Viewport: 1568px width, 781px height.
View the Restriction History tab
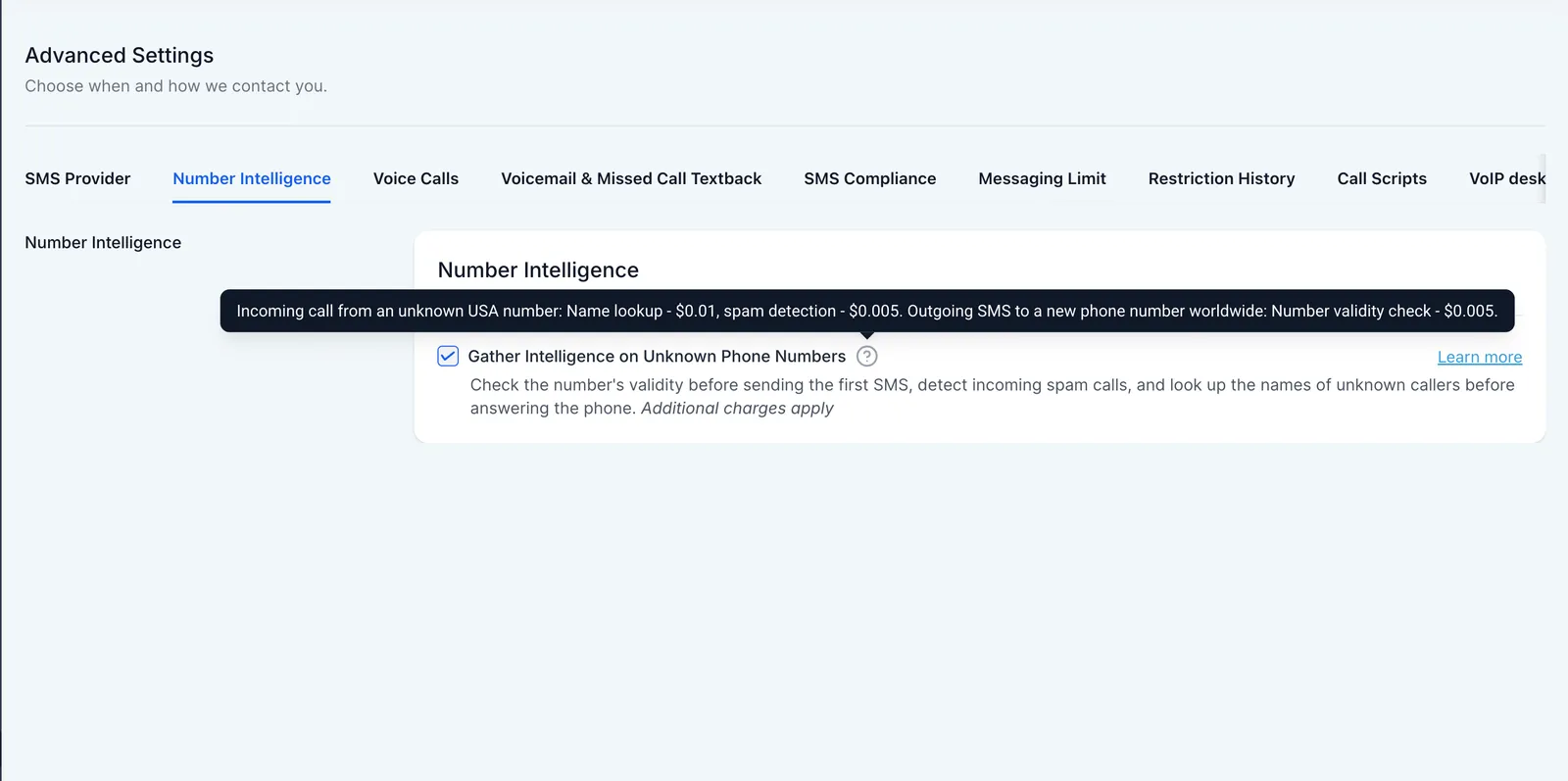(x=1221, y=178)
